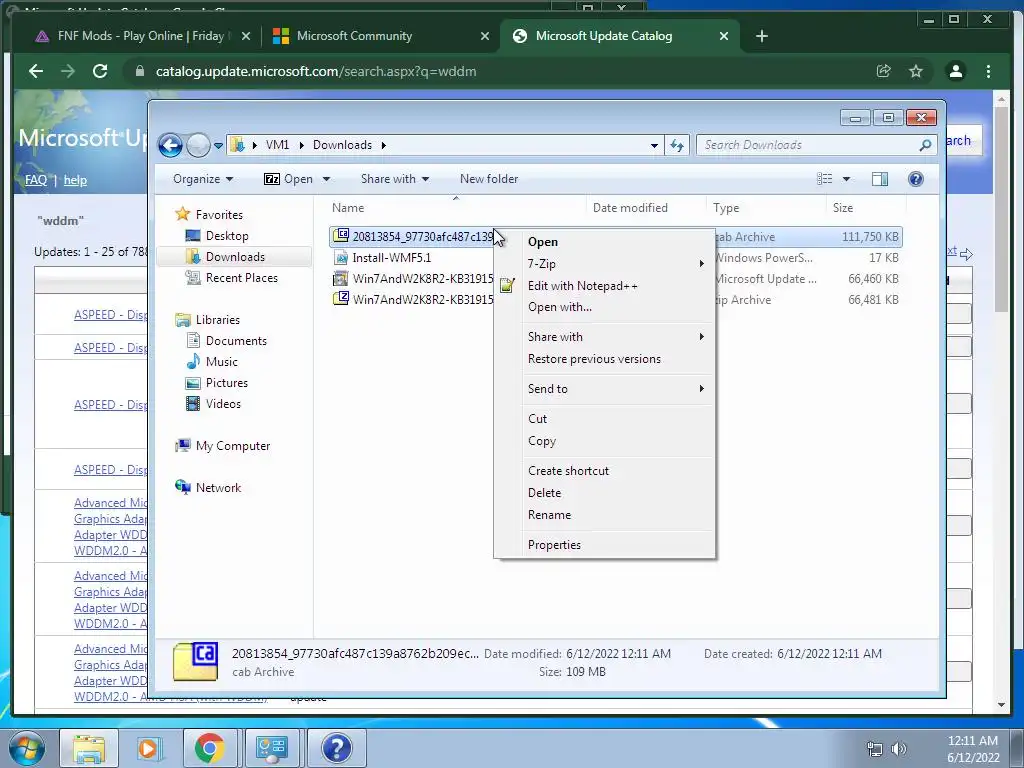Open a new Chrome tab
This screenshot has width=1024, height=768.
point(761,36)
